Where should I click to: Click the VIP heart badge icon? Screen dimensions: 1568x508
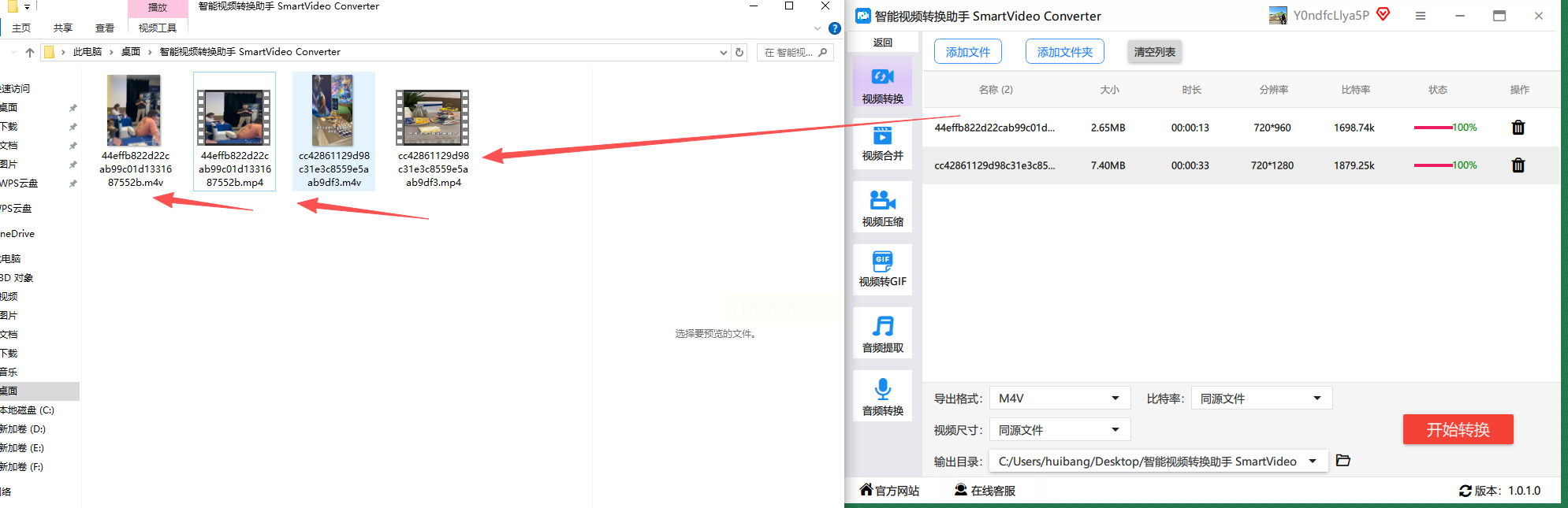pos(1383,14)
